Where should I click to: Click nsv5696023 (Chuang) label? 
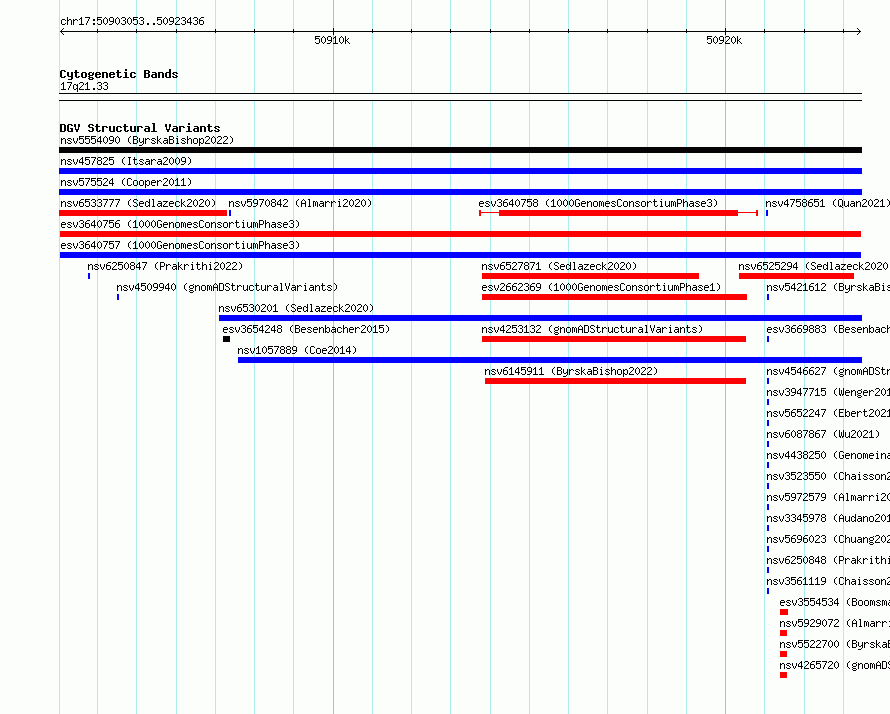(x=828, y=539)
